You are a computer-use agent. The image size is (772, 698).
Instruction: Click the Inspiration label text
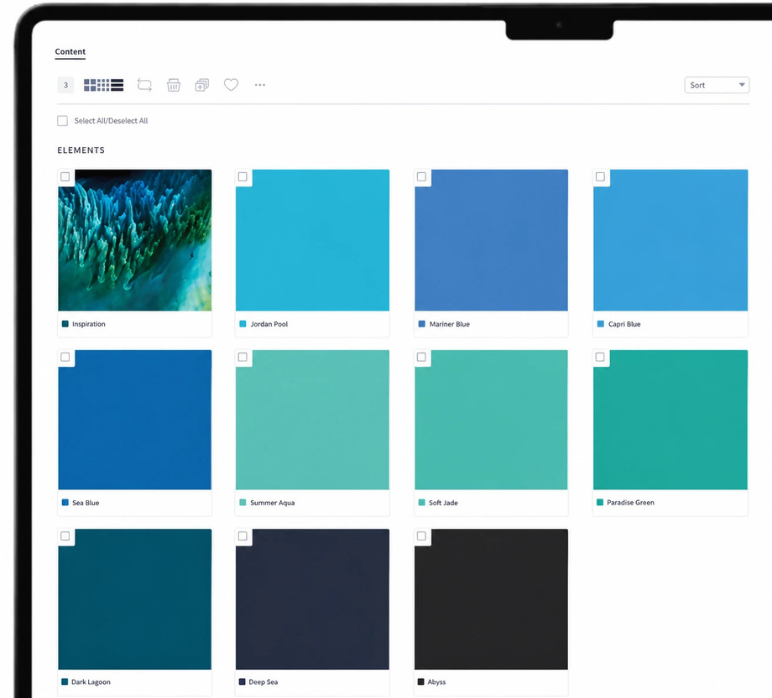pyautogui.click(x=89, y=324)
